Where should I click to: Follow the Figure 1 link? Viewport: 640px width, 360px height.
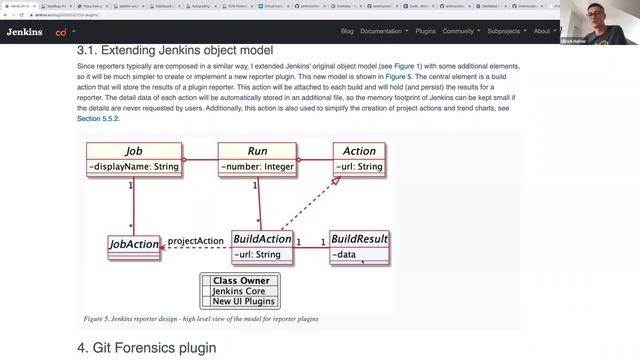point(407,66)
